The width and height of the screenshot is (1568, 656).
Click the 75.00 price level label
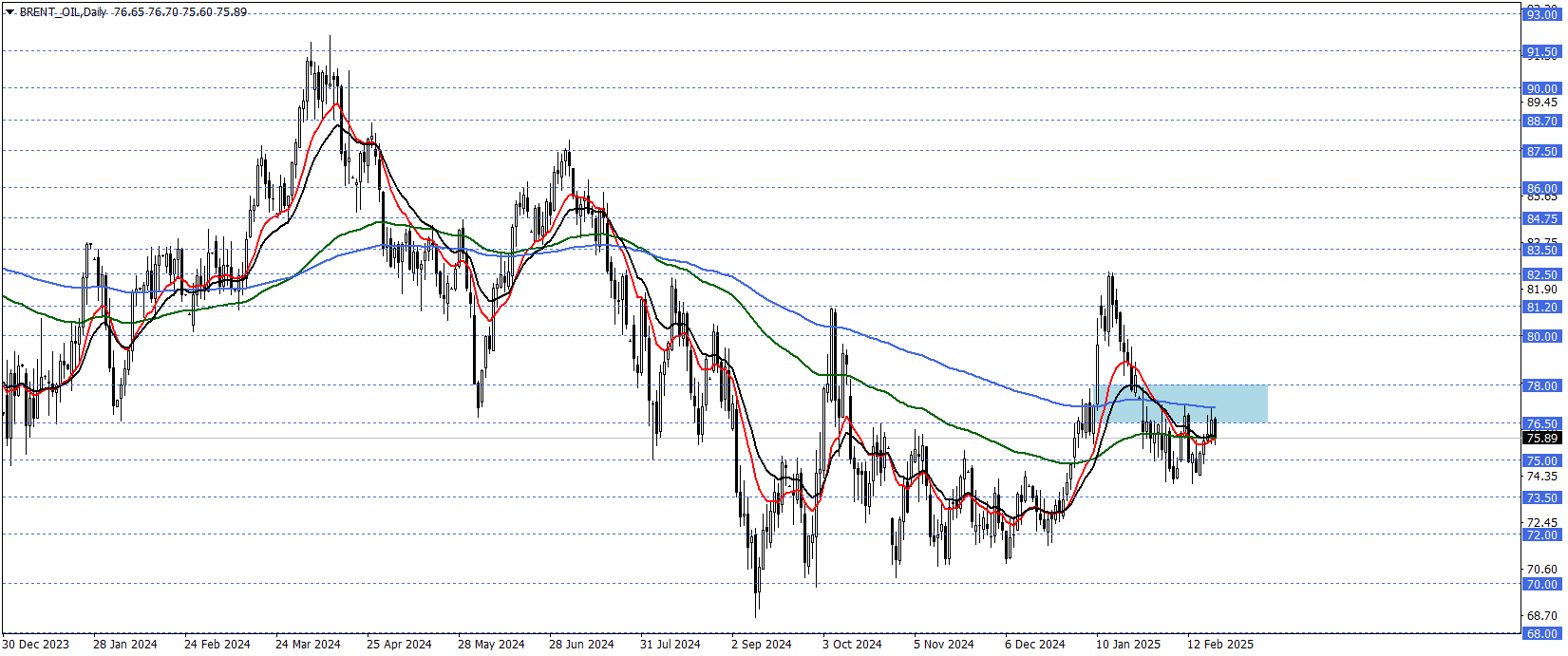point(1542,460)
